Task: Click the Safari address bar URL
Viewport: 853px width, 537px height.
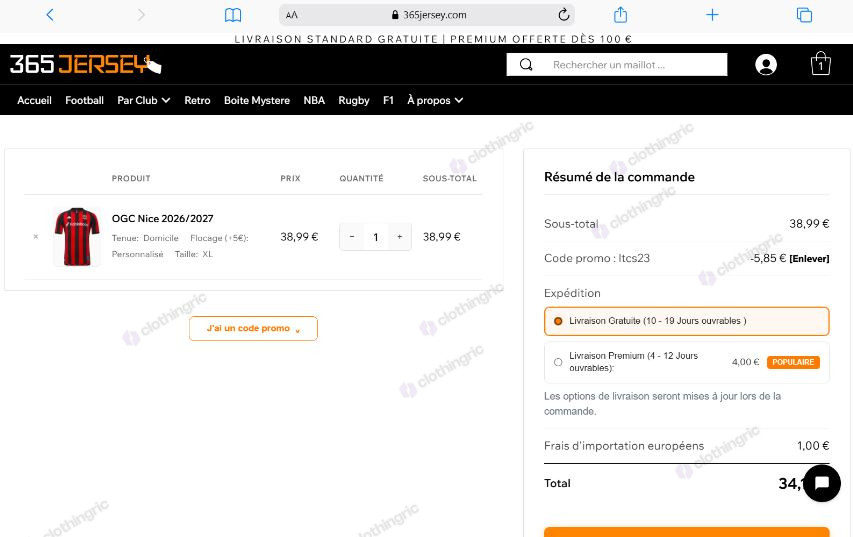Action: pyautogui.click(x=428, y=15)
